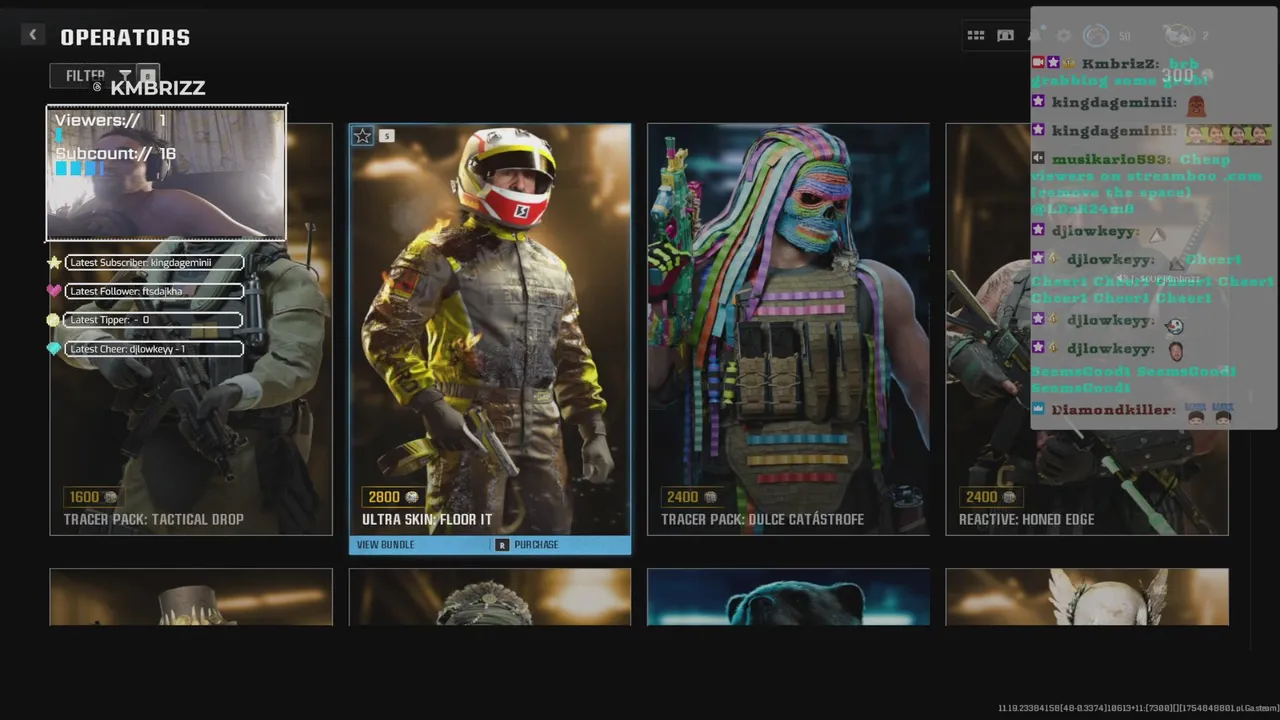Click the pink heart icon beside Latest Follower
1280x720 pixels.
[54, 291]
